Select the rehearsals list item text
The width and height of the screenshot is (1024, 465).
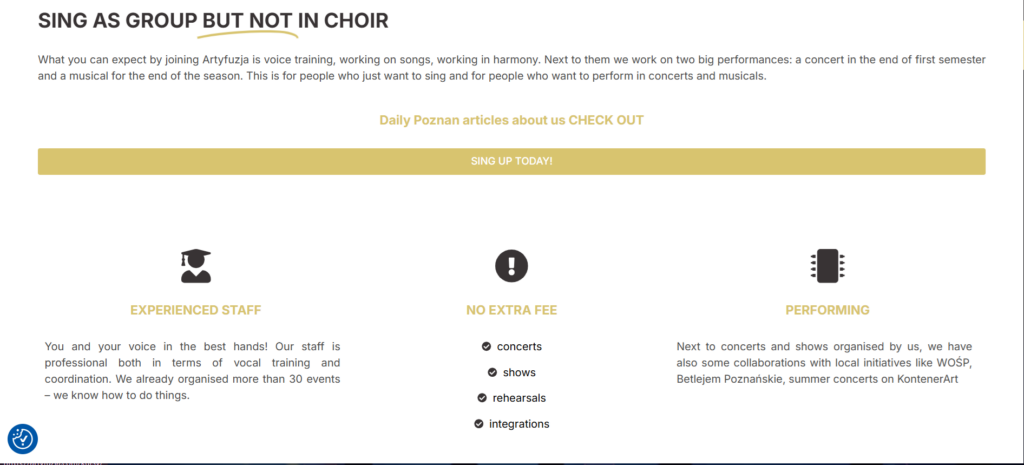(x=519, y=398)
